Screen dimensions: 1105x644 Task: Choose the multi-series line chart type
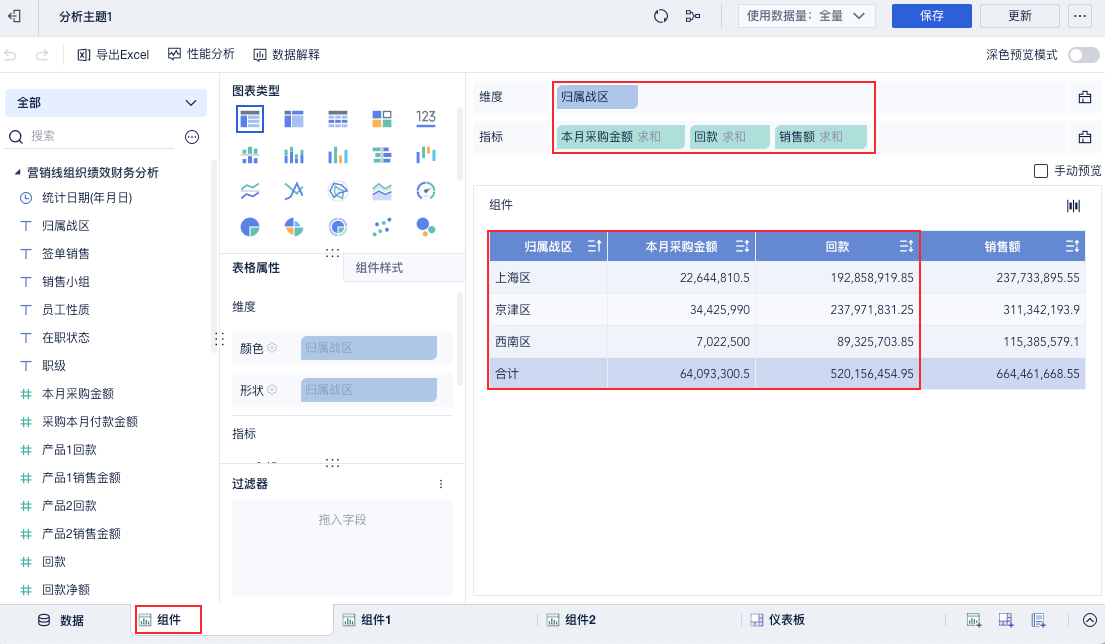294,191
